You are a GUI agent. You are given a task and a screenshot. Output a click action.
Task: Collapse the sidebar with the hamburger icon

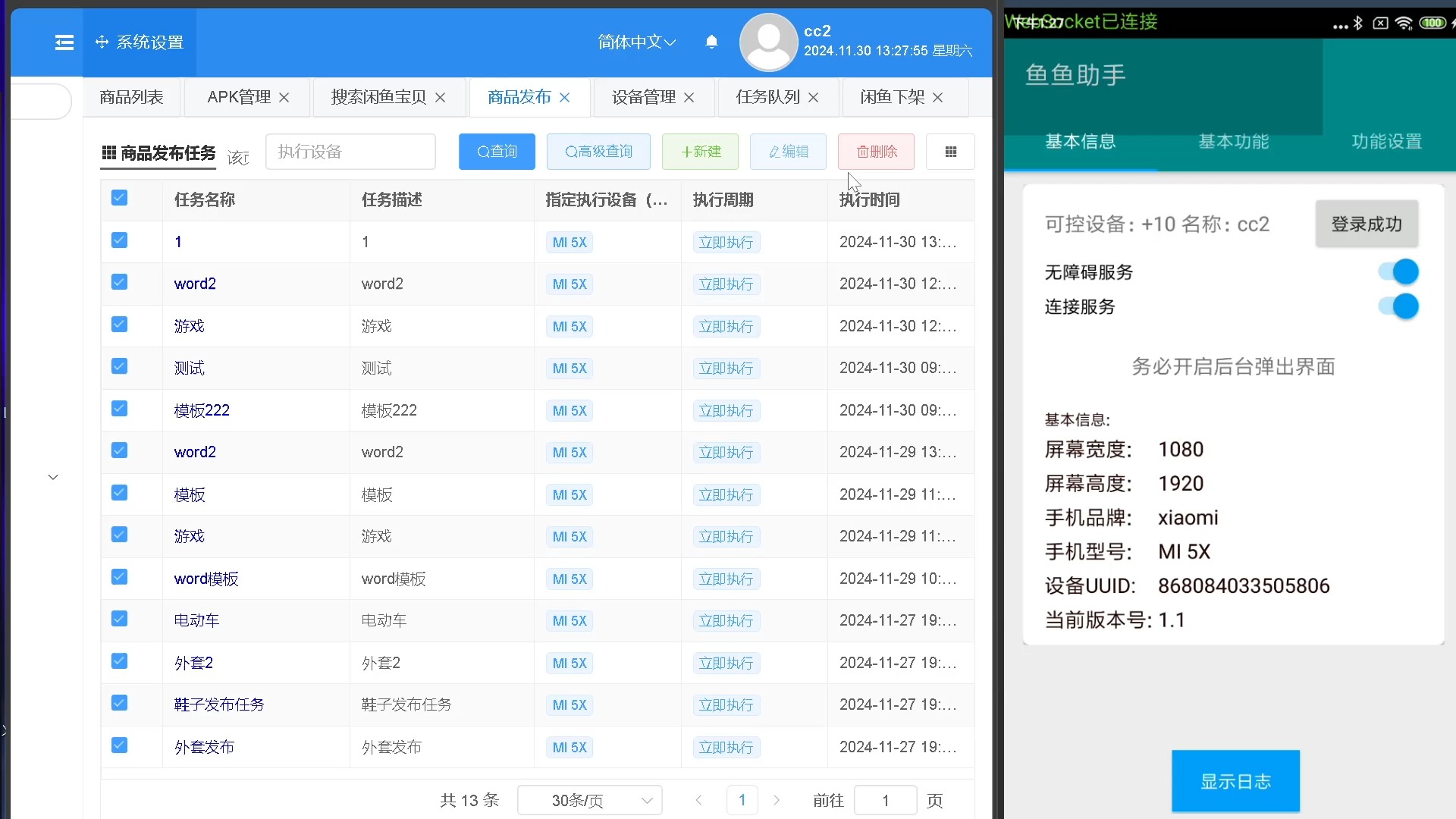click(x=64, y=42)
